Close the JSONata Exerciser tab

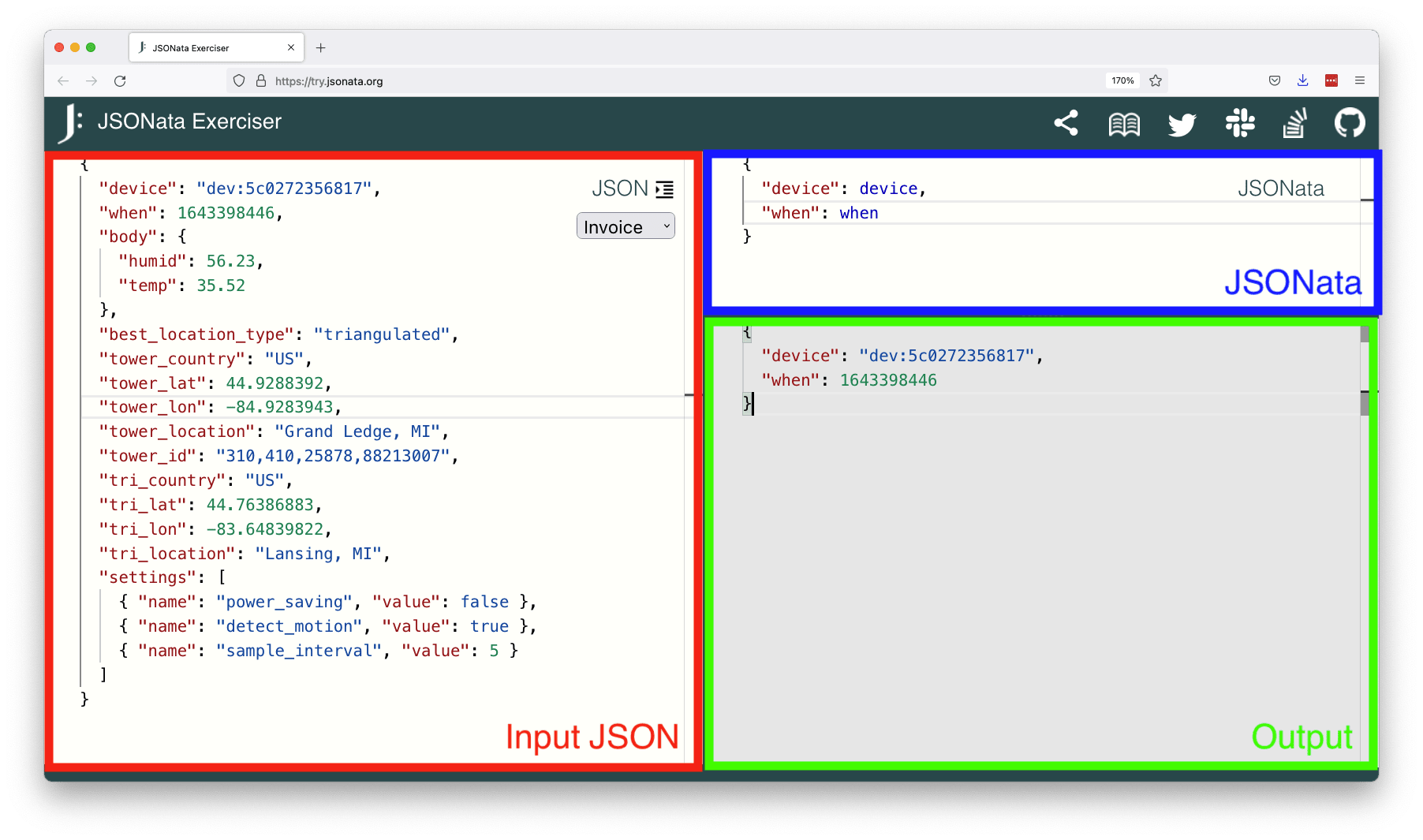[291, 47]
